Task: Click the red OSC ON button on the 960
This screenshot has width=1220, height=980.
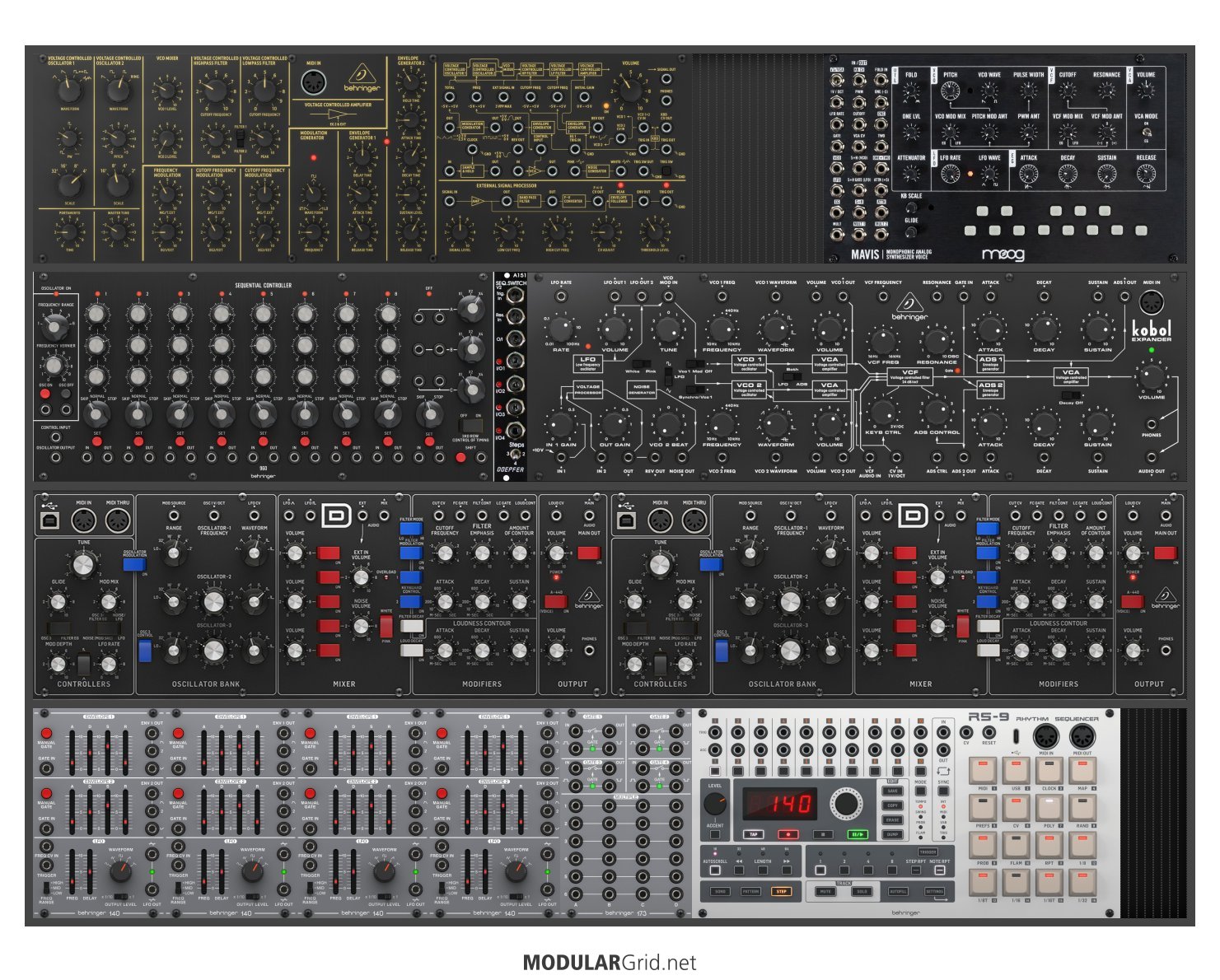Action: (45, 394)
